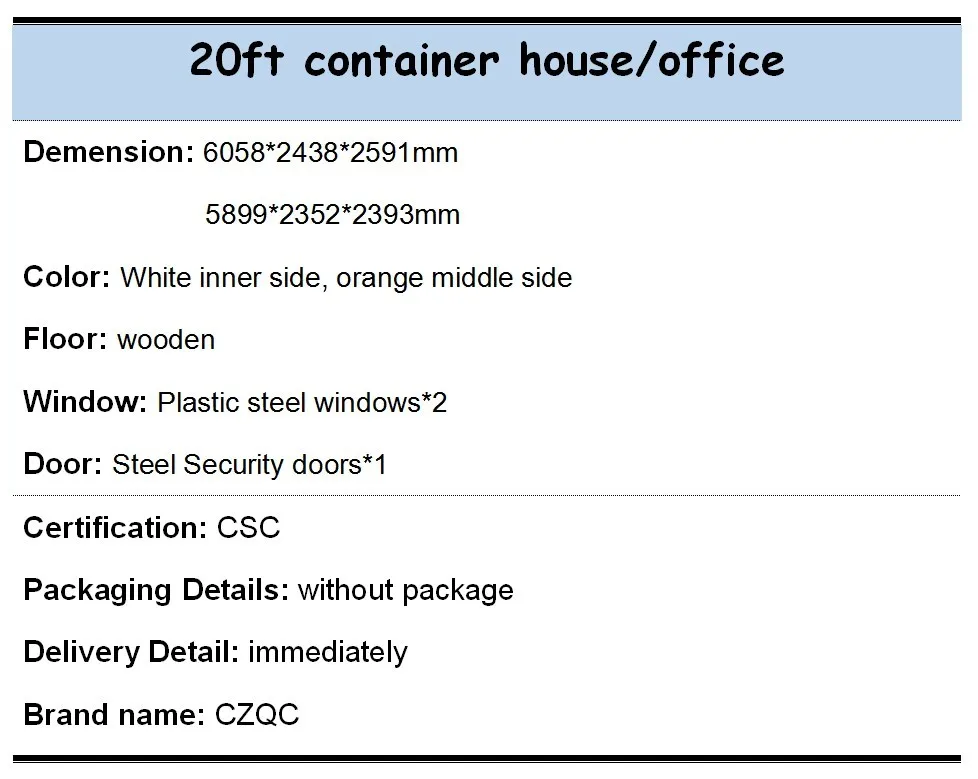Viewport: 978px width, 779px height.
Task: Click the "White inner side, orange middle side" text
Action: pos(346,278)
